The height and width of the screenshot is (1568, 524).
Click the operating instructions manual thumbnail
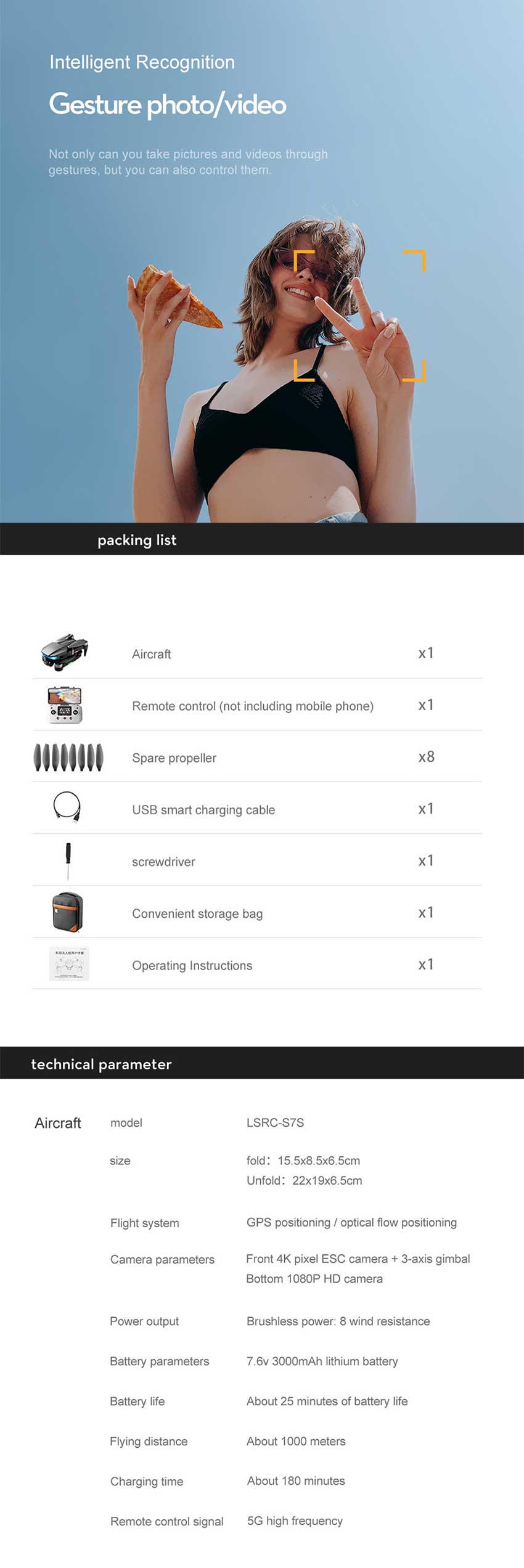pos(69,963)
